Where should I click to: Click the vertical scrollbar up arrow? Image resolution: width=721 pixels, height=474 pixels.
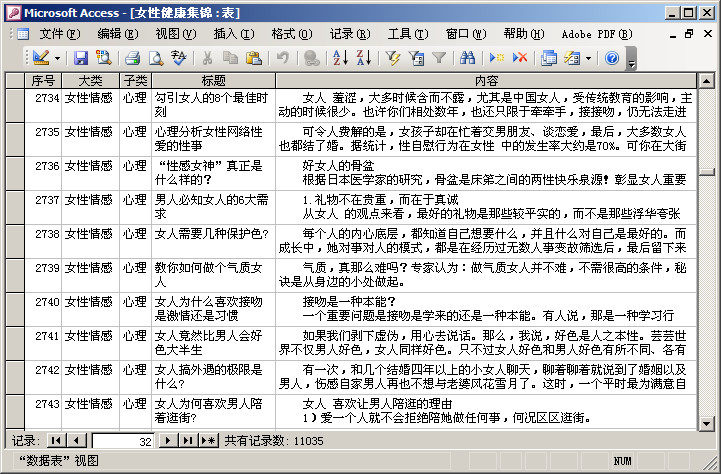point(706,81)
